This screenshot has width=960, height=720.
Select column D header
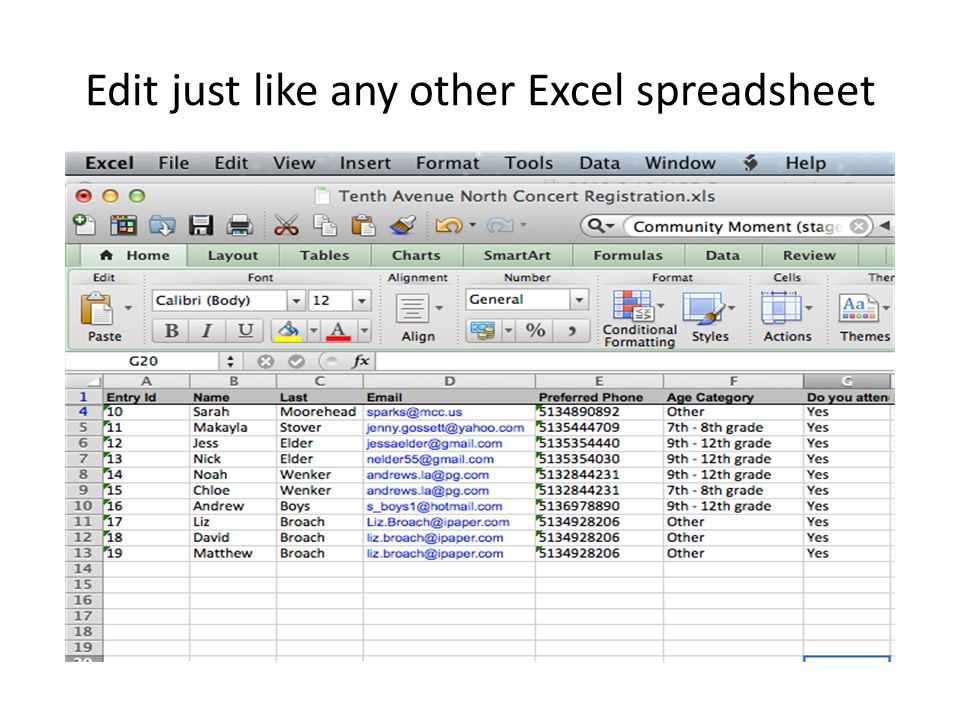[449, 381]
